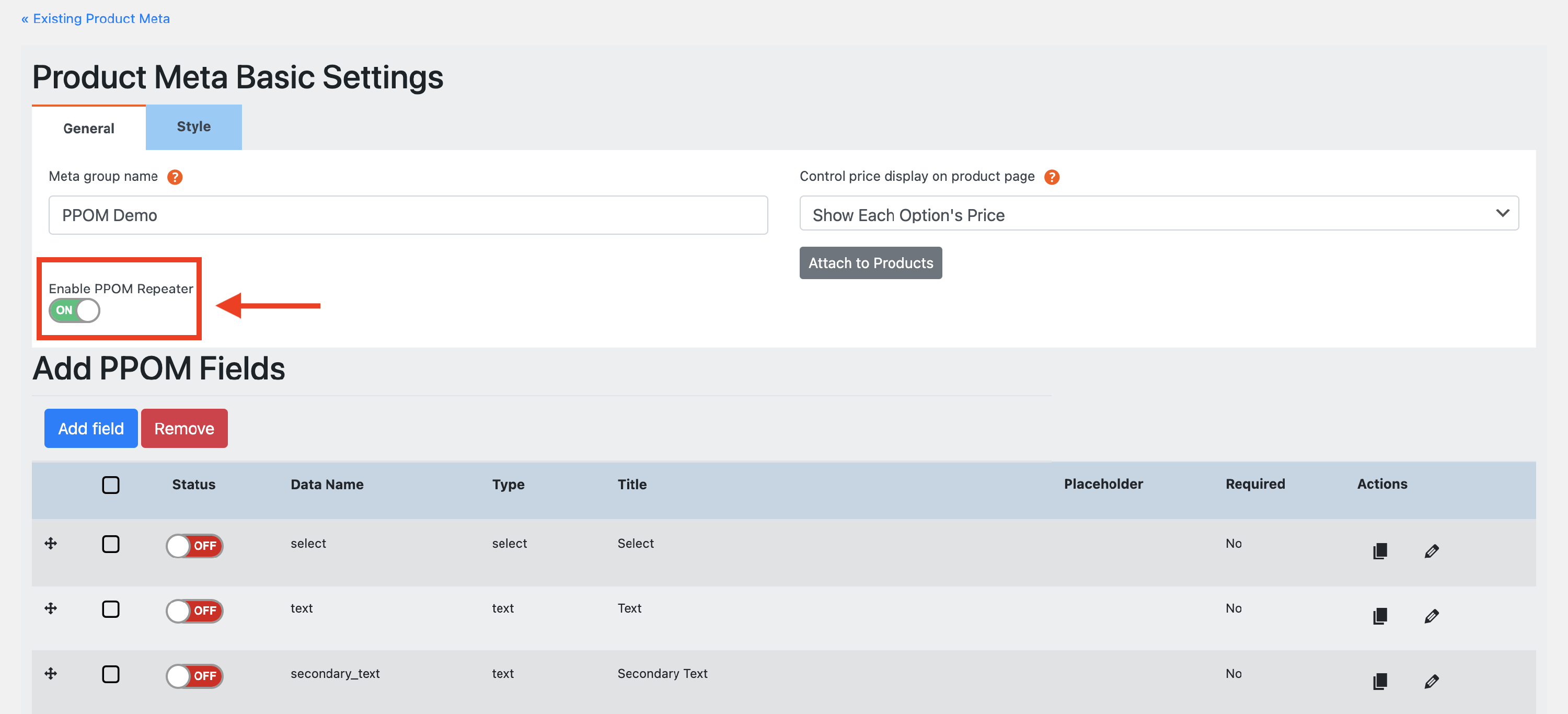Toggle Enable PPOM Repeater switch off
1568x714 pixels.
[74, 310]
